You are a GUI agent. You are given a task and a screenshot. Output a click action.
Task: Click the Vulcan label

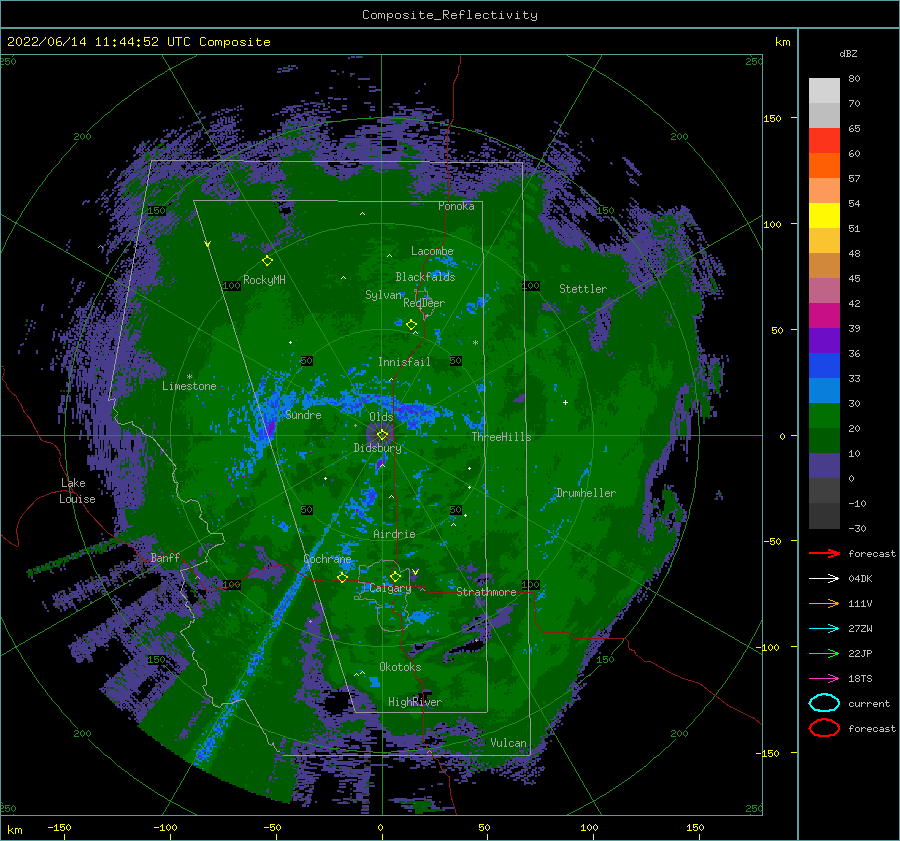508,743
